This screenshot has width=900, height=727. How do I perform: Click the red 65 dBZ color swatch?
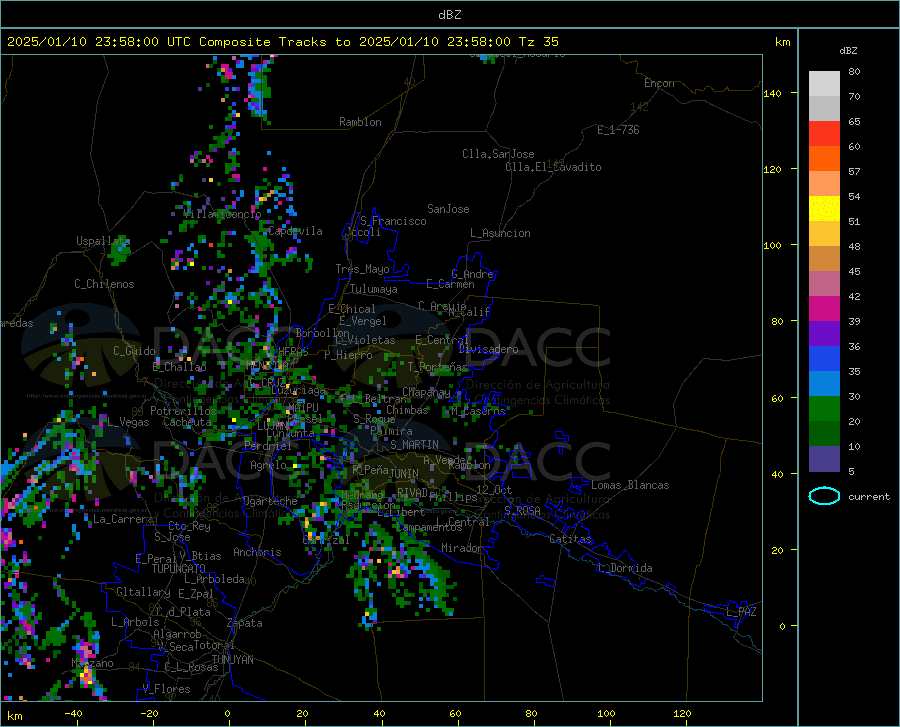pyautogui.click(x=824, y=134)
